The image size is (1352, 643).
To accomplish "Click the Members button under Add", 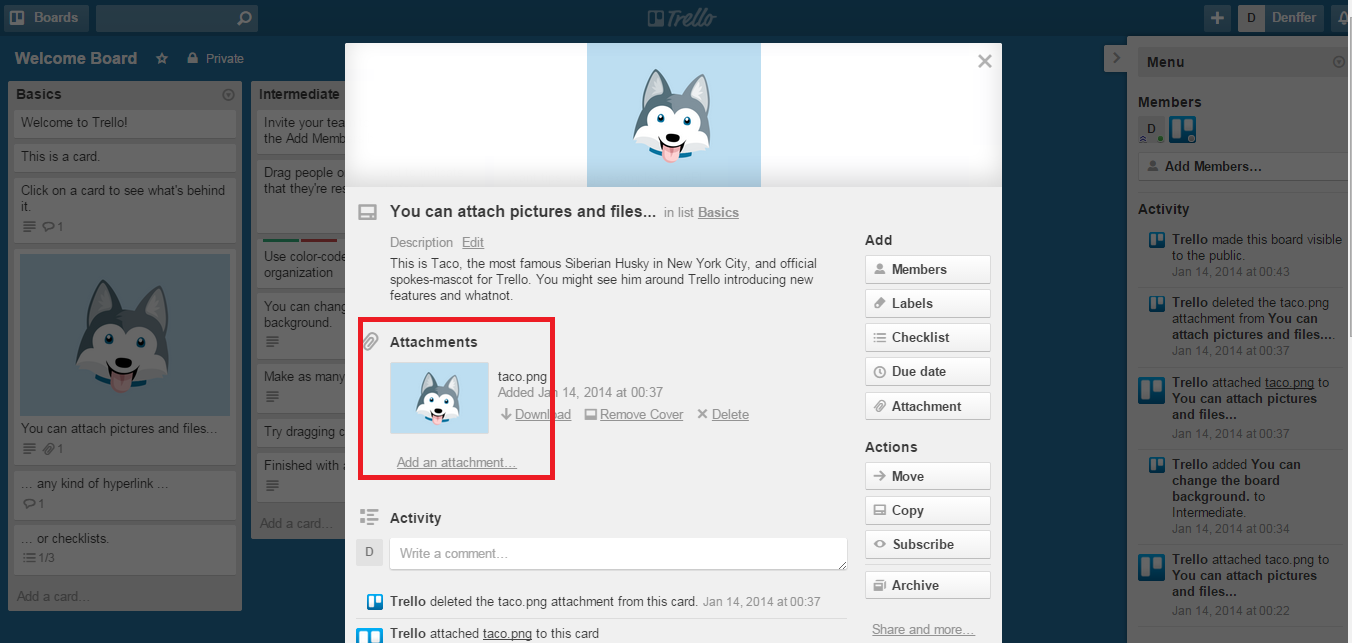I will [928, 269].
